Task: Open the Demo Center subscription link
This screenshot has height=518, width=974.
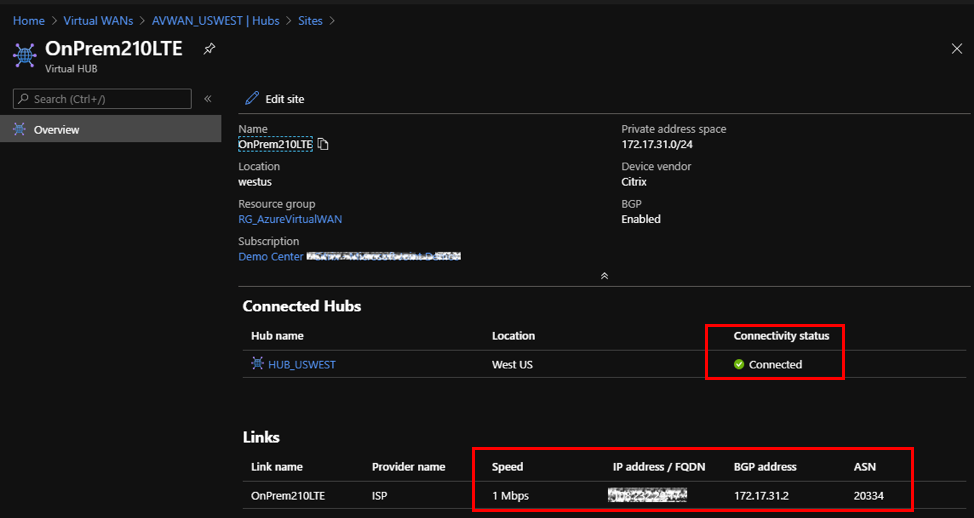Action: (271, 256)
